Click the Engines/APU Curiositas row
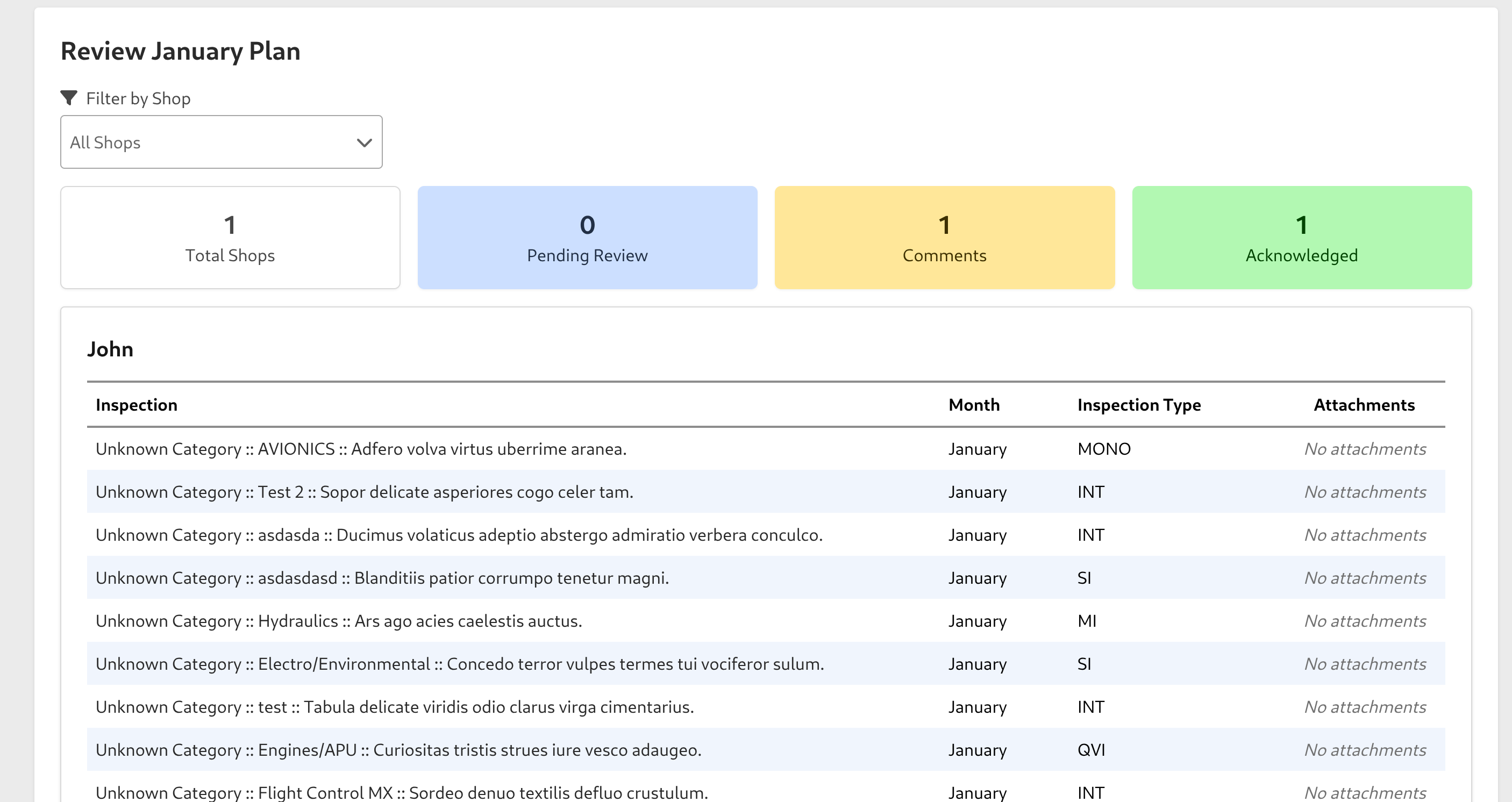The width and height of the screenshot is (1512, 802). (x=398, y=750)
